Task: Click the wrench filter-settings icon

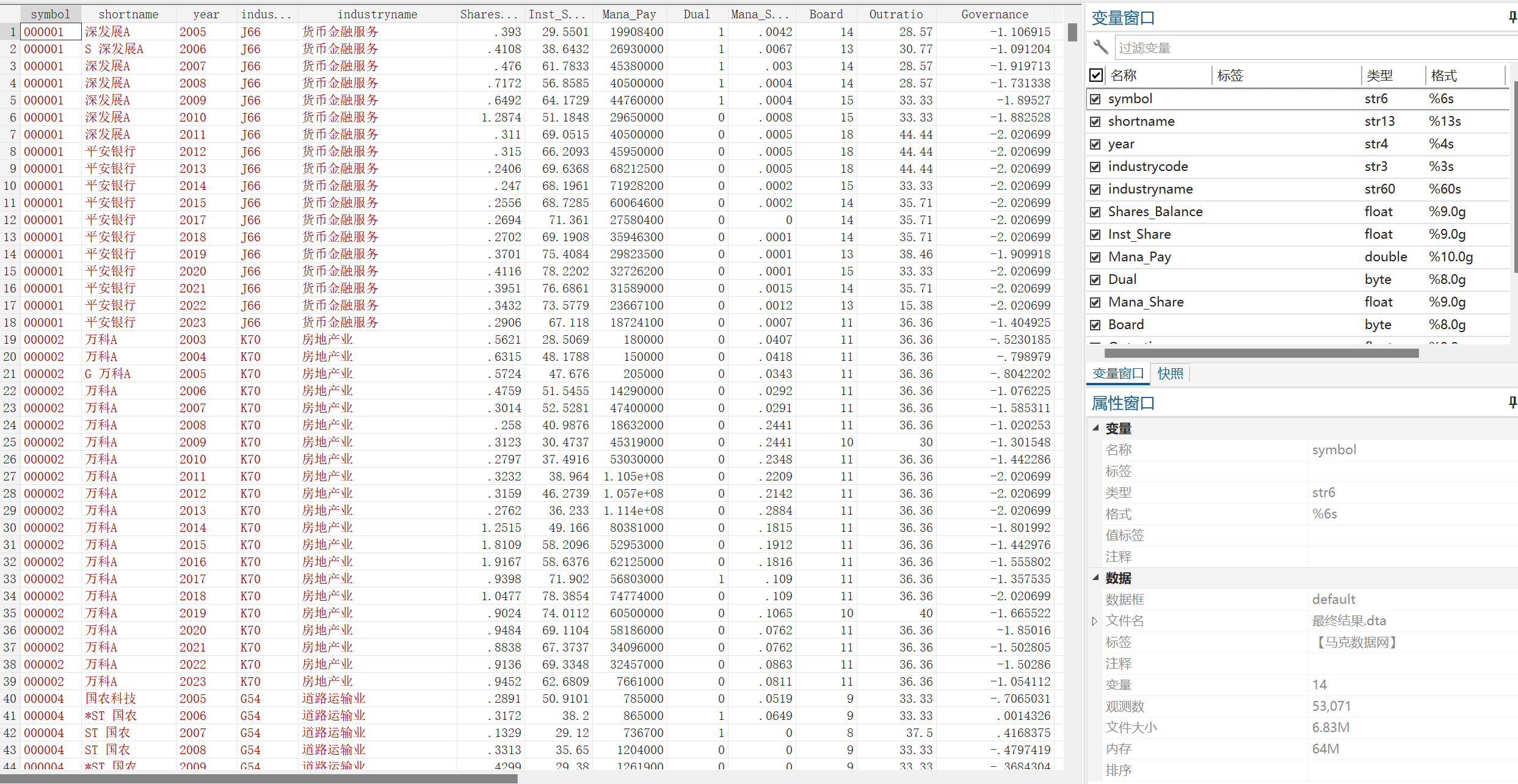Action: 1100,47
